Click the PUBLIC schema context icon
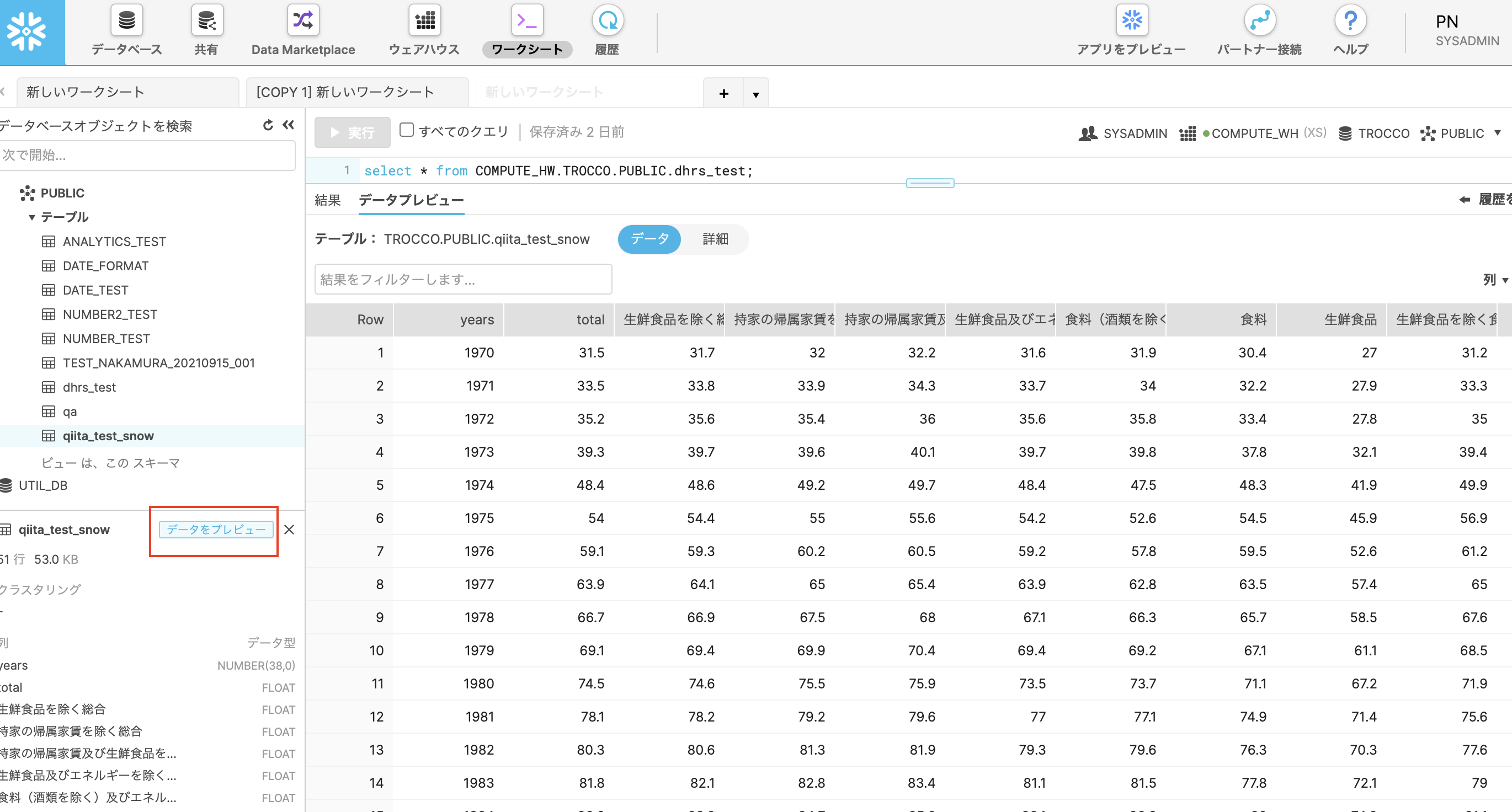Image resolution: width=1512 pixels, height=812 pixels. tap(1428, 133)
